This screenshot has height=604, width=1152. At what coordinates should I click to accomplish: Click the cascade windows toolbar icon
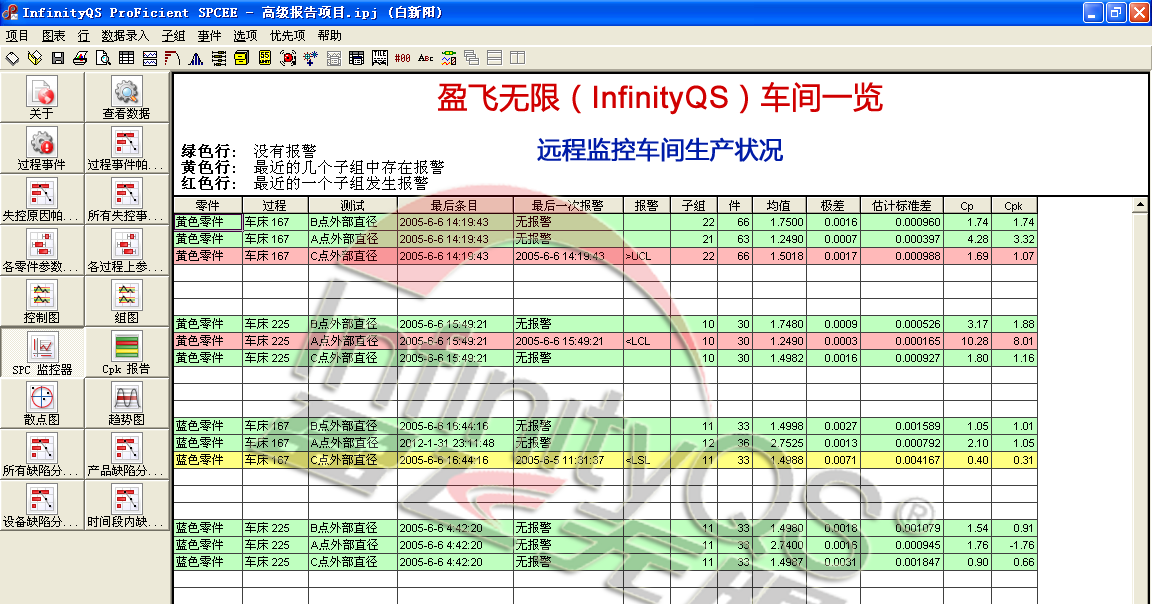[x=472, y=58]
